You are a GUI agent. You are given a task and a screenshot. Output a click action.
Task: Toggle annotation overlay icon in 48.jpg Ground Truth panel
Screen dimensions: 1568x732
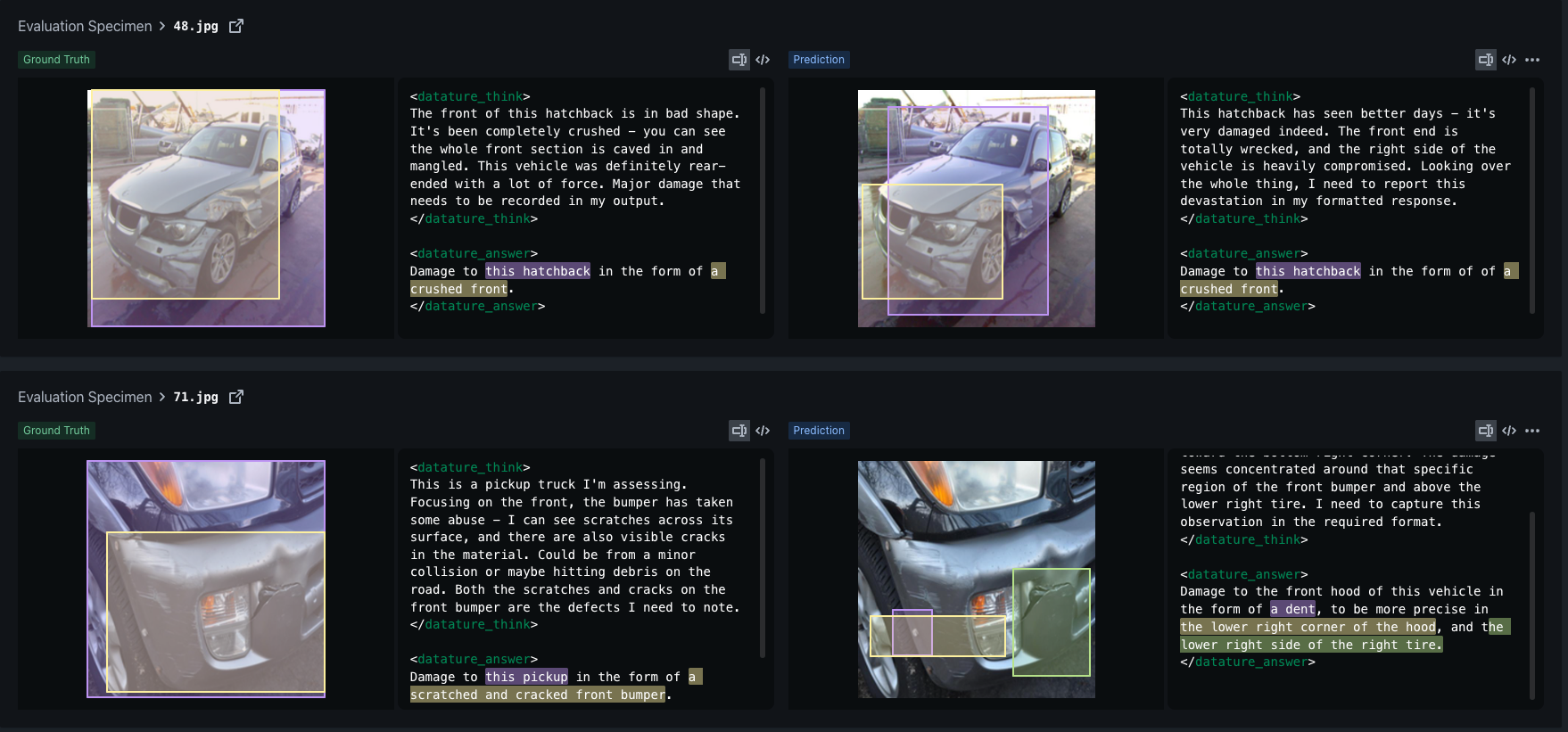point(739,60)
